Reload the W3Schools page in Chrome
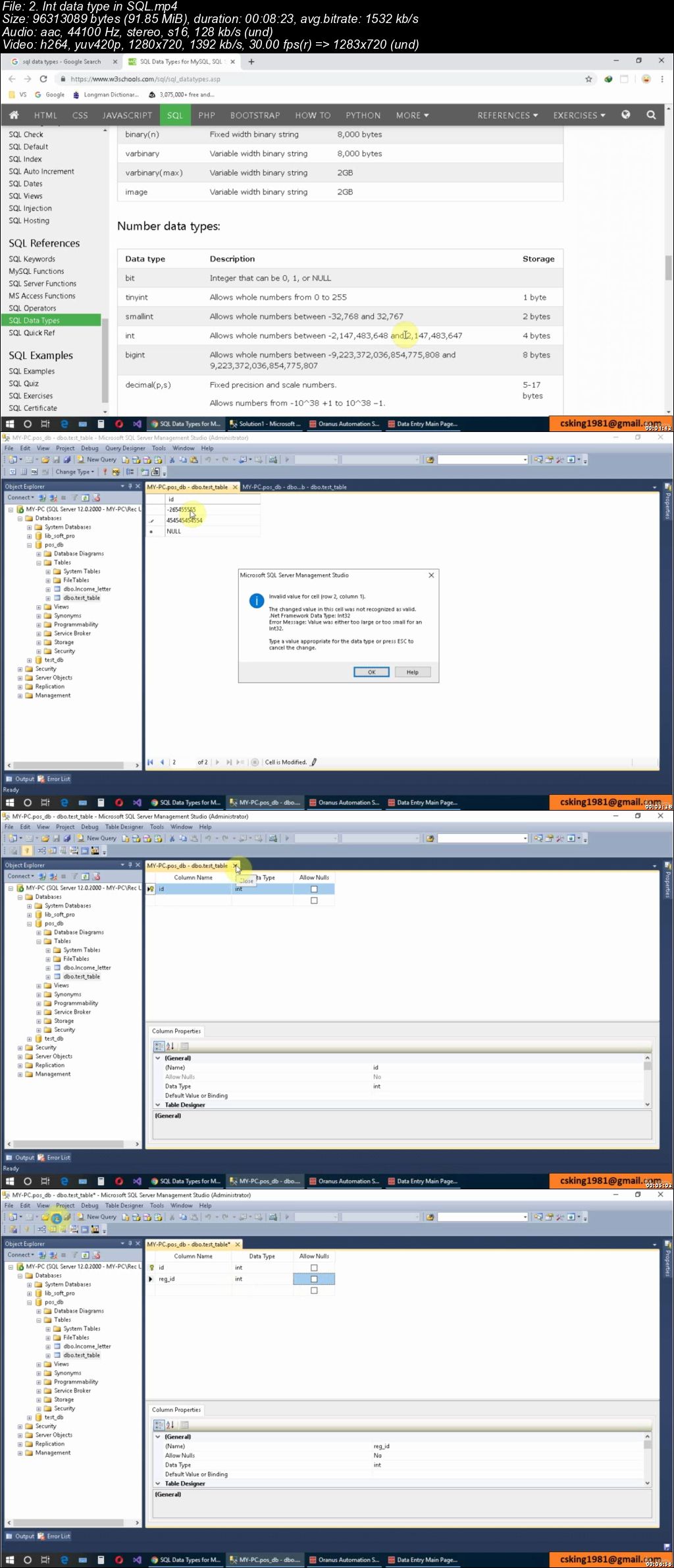The width and height of the screenshot is (674, 1568). click(x=43, y=79)
